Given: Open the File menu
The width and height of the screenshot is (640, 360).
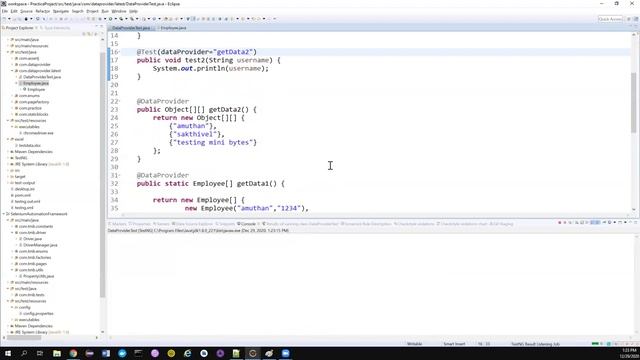Looking at the screenshot, I should (5, 11).
